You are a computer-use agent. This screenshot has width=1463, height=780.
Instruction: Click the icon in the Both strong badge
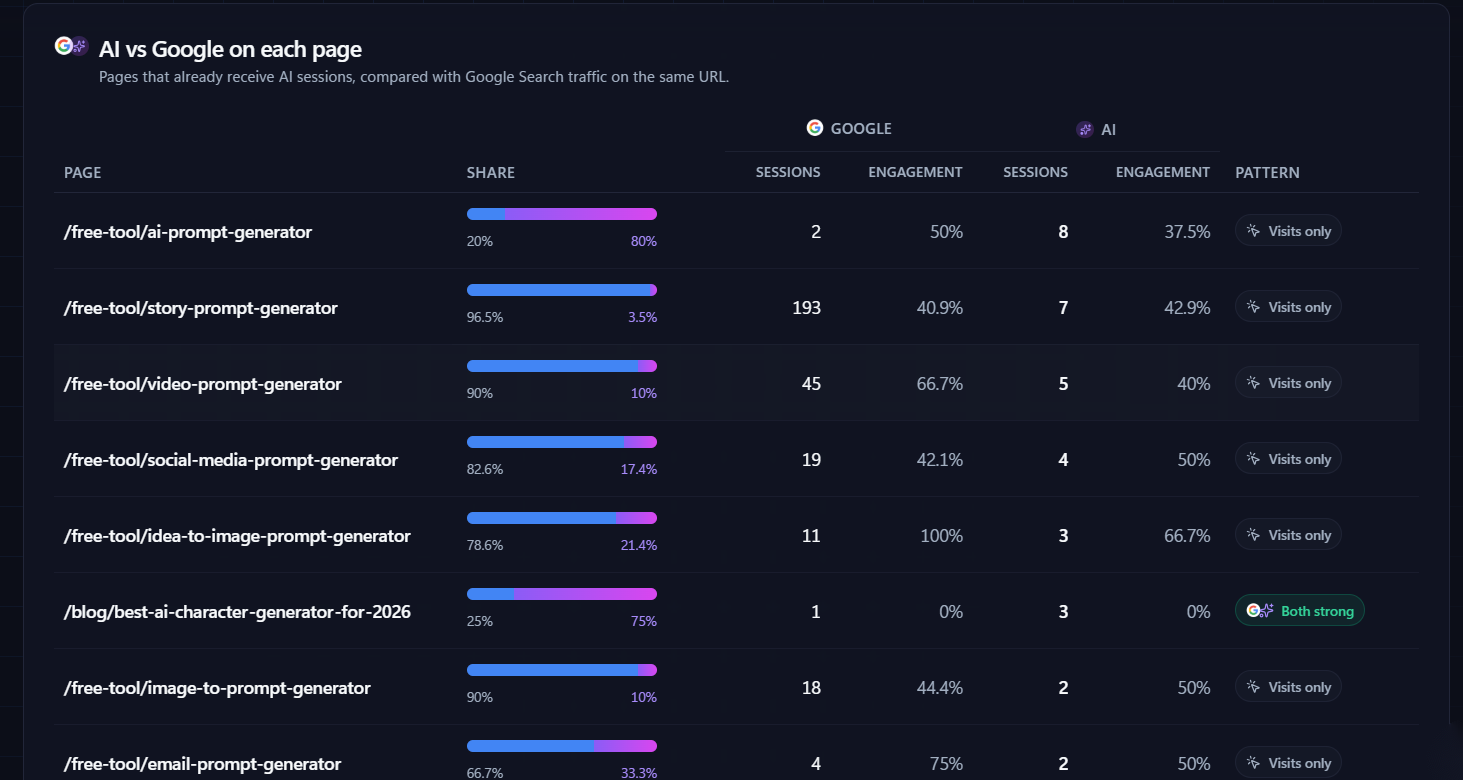pyautogui.click(x=1260, y=611)
